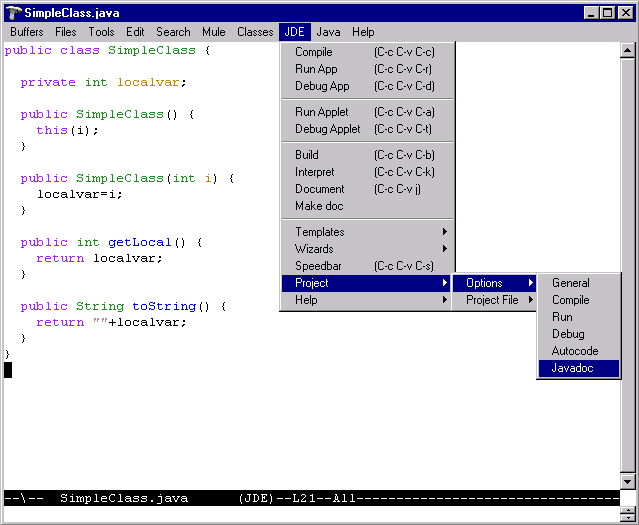Click on 'return localvar;' line

(x=99, y=258)
